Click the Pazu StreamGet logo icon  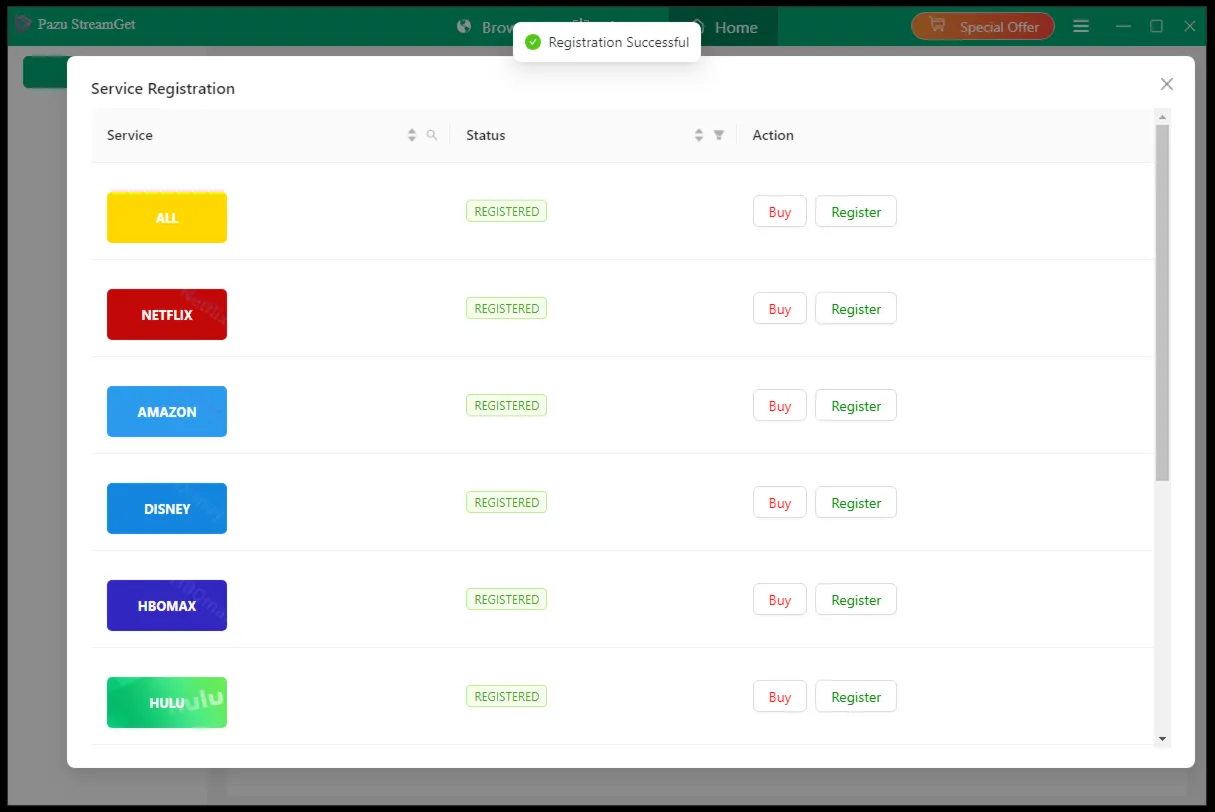(23, 24)
